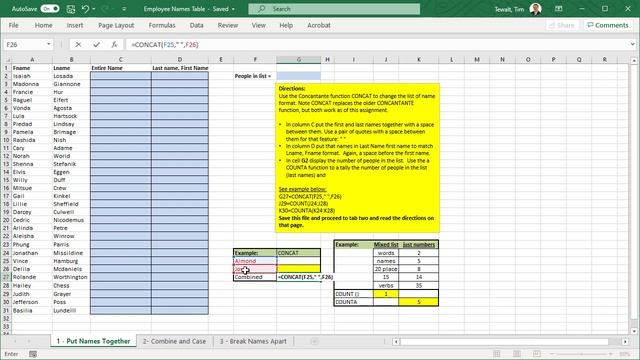
Task: Click the blue cell G2 beside People in list
Action: point(298,76)
